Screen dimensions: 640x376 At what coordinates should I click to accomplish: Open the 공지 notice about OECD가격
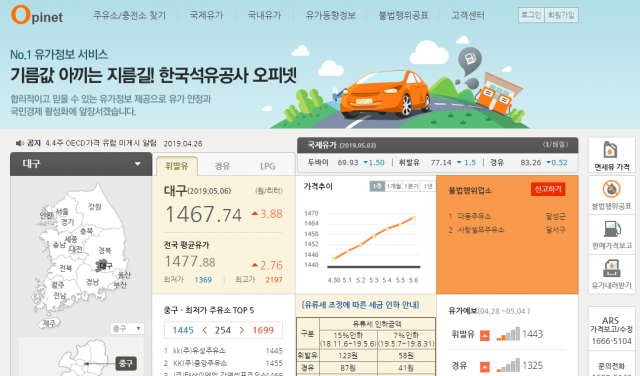pos(101,143)
